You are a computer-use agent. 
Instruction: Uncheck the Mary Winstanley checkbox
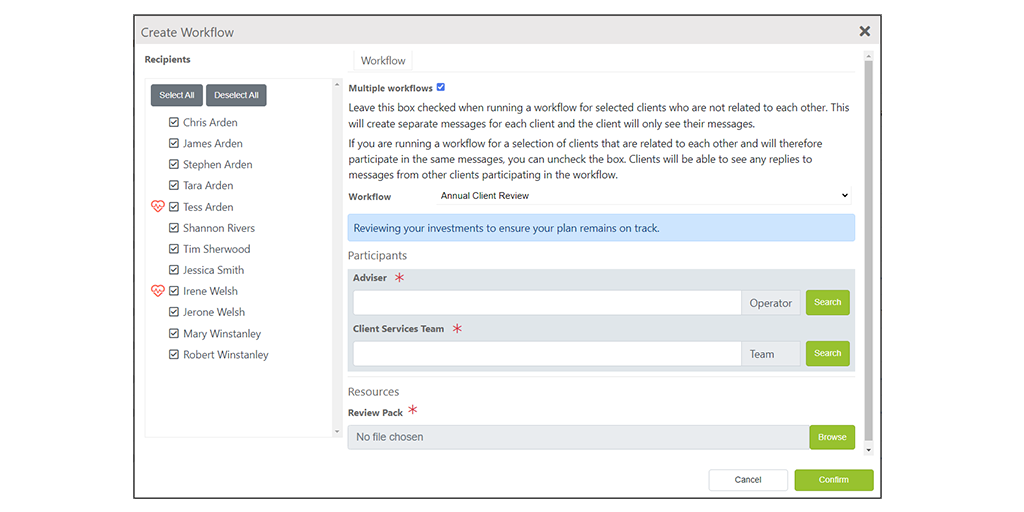coord(174,334)
